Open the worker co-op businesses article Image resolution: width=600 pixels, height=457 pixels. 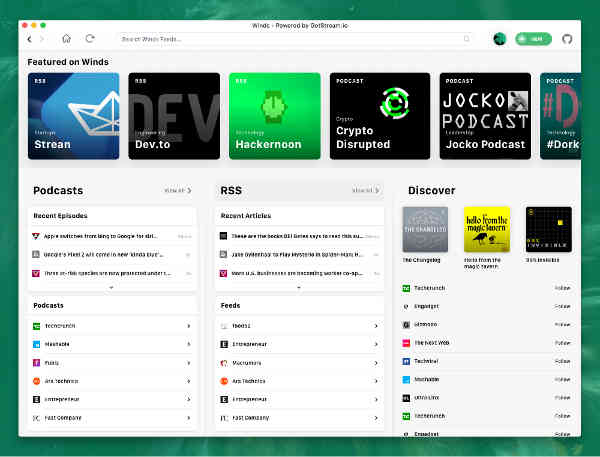300,273
